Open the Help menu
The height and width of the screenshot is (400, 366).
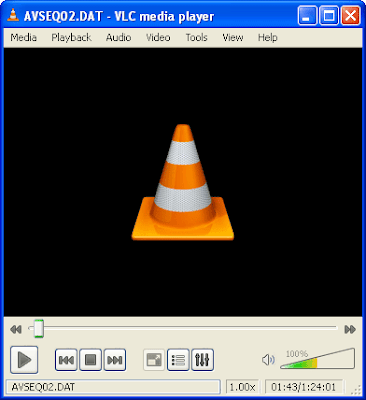point(267,37)
